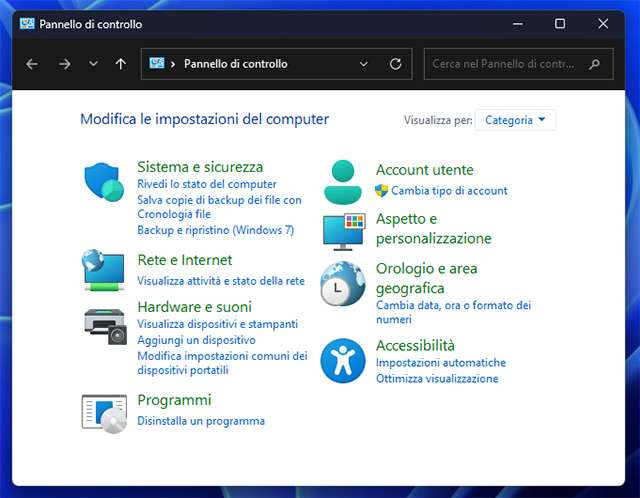Image resolution: width=640 pixels, height=498 pixels.
Task: Go forward with the right arrow
Action: [x=64, y=64]
